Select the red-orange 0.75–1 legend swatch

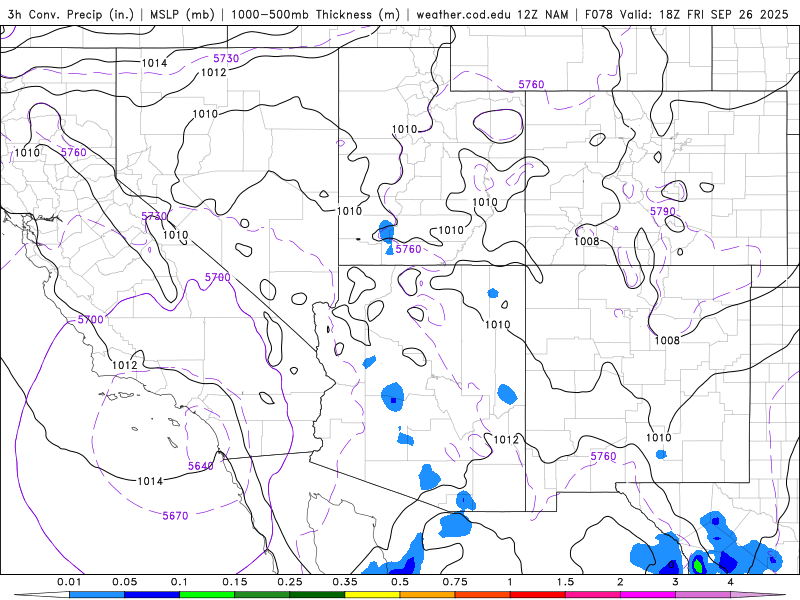pyautogui.click(x=483, y=595)
